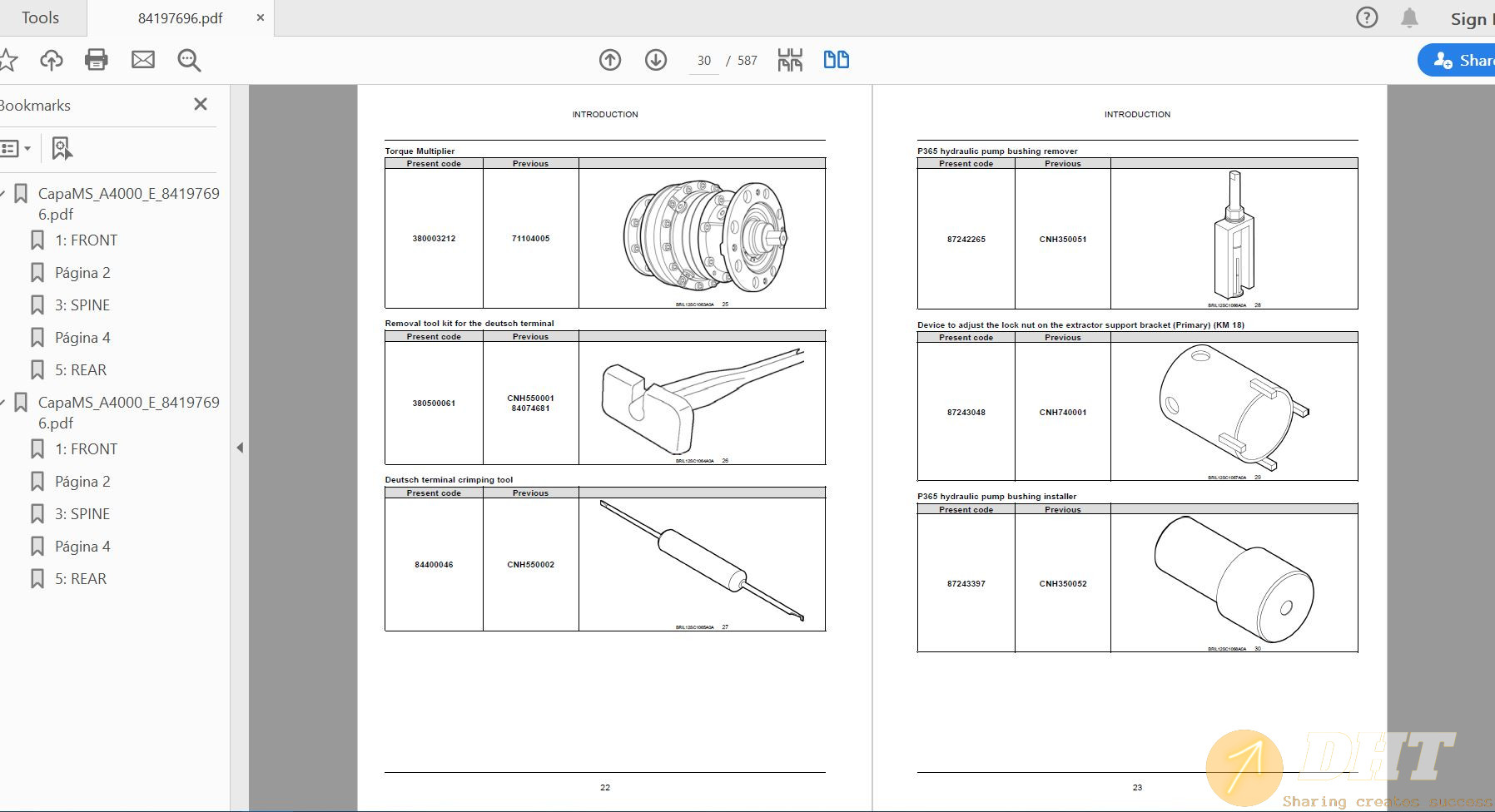This screenshot has height=812, width=1495.
Task: Open the bookmarks options dropdown
Action: pyautogui.click(x=16, y=148)
